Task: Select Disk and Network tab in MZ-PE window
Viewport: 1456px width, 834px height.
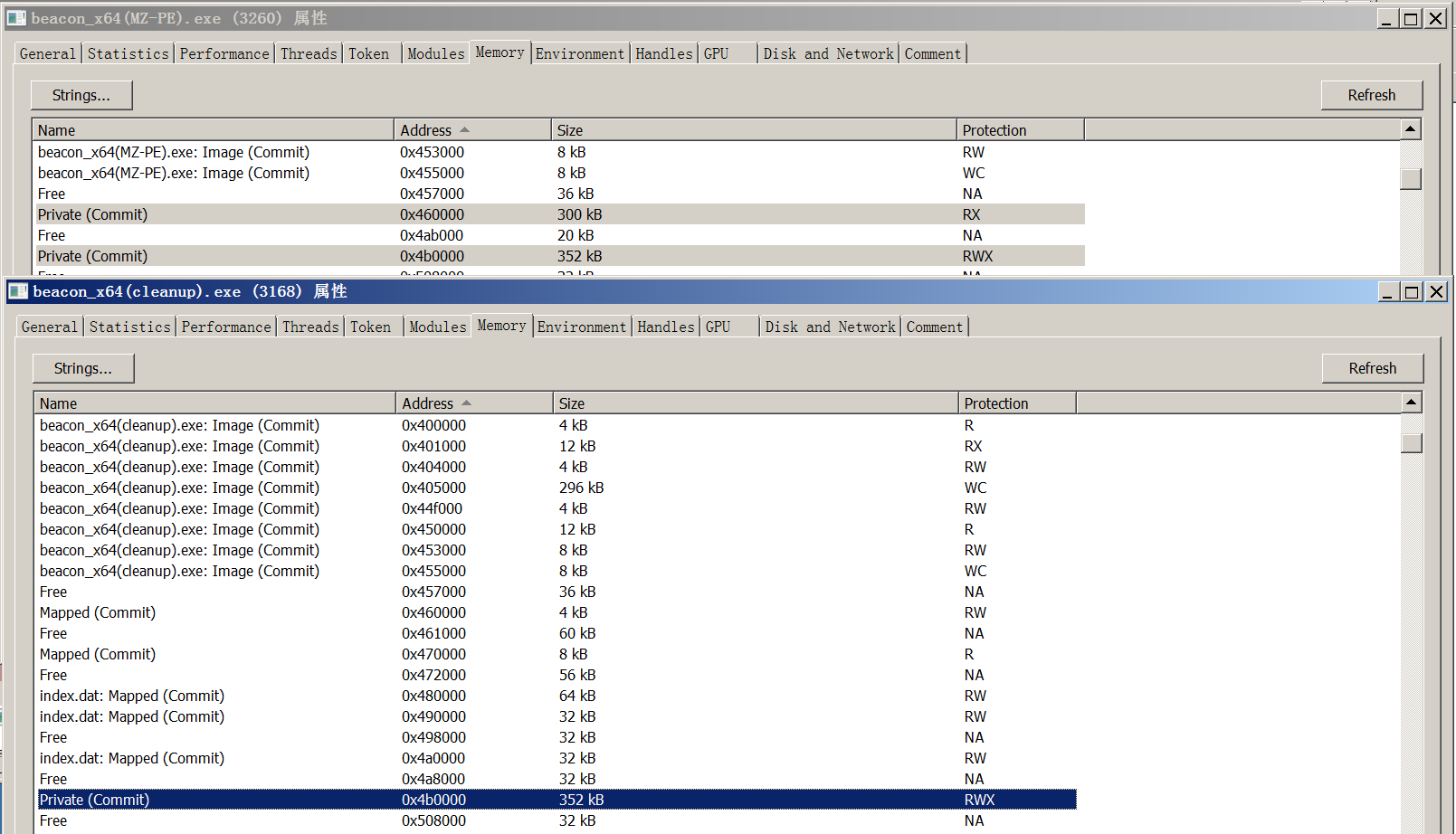Action: coord(827,53)
